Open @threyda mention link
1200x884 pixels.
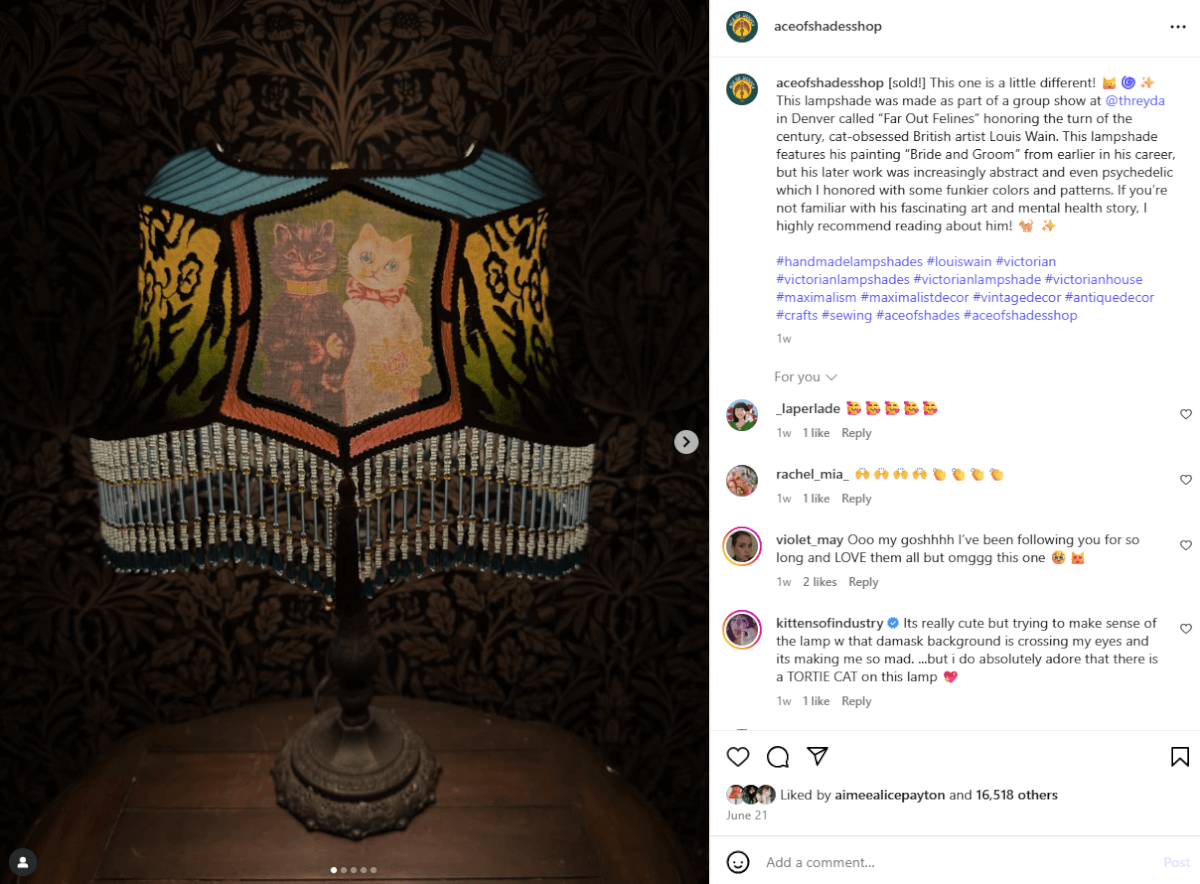click(x=1135, y=101)
